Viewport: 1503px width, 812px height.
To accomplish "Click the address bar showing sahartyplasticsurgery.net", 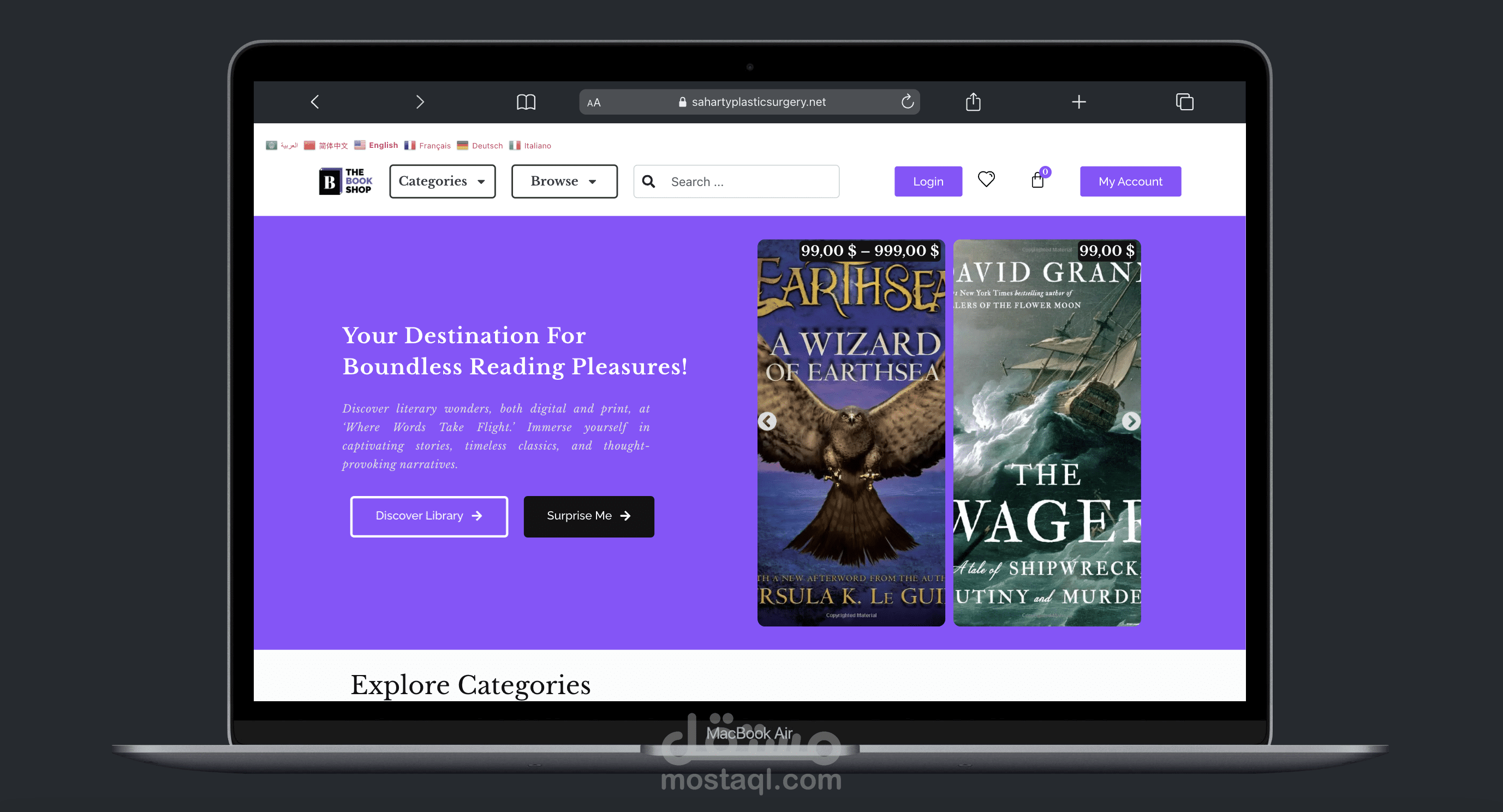I will [x=750, y=102].
